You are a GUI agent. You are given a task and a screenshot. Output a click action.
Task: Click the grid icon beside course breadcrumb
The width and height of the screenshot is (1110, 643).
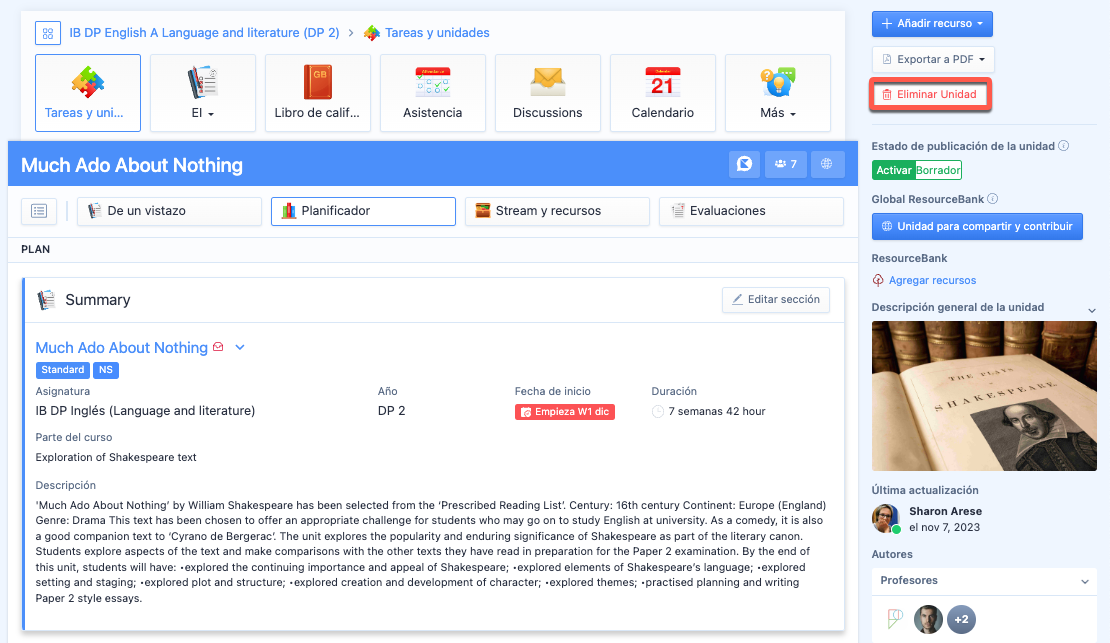[48, 33]
